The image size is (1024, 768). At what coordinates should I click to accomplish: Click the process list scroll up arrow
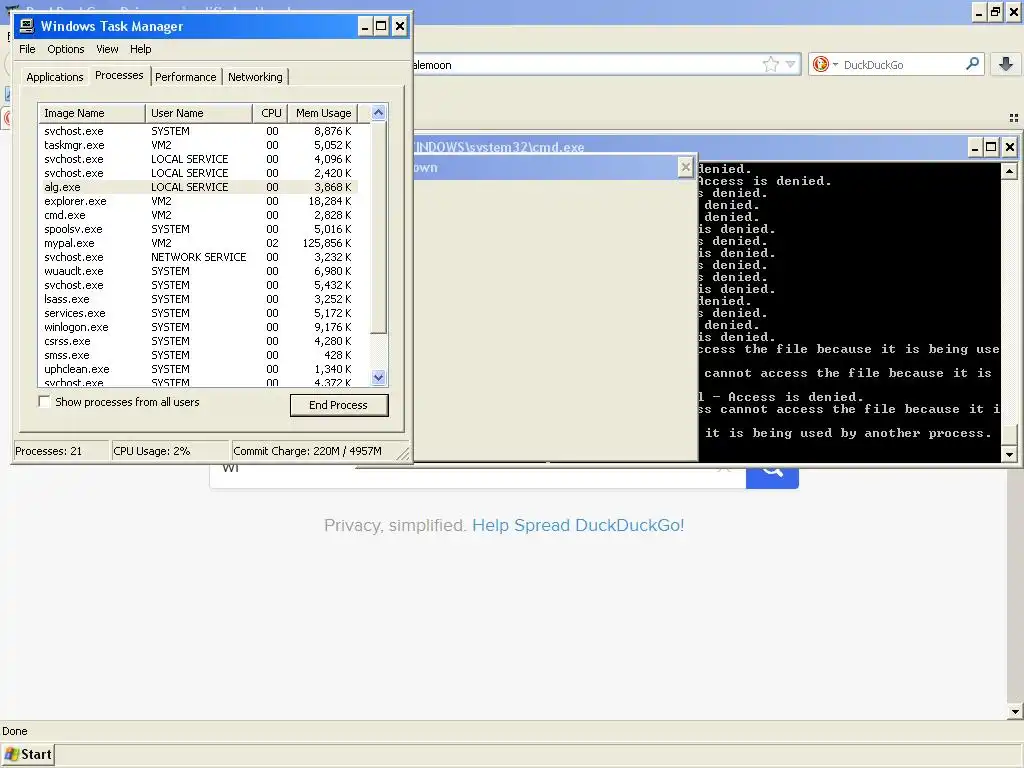pyautogui.click(x=379, y=112)
